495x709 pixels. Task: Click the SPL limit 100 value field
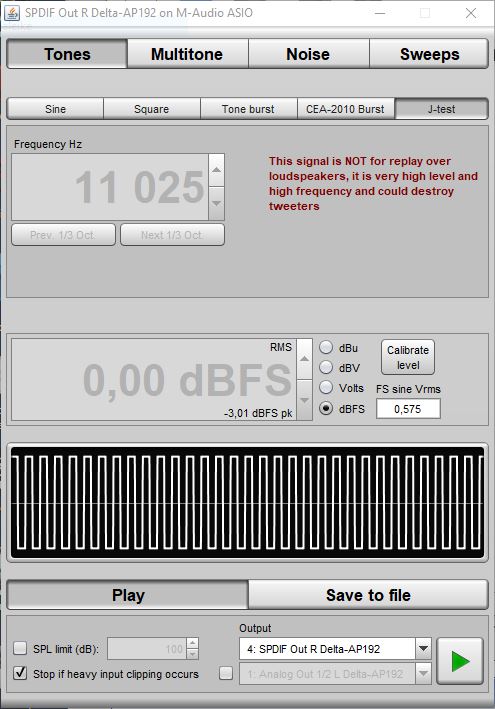point(147,649)
